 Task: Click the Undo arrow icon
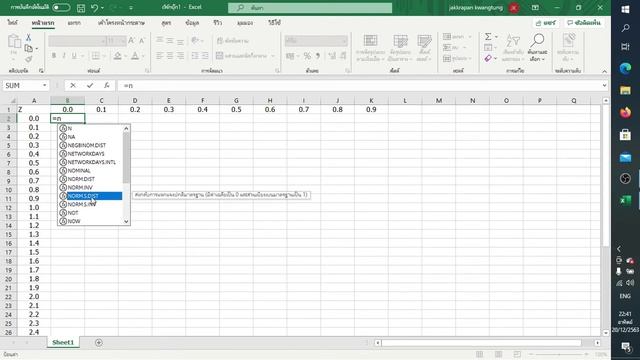pyautogui.click(x=94, y=8)
